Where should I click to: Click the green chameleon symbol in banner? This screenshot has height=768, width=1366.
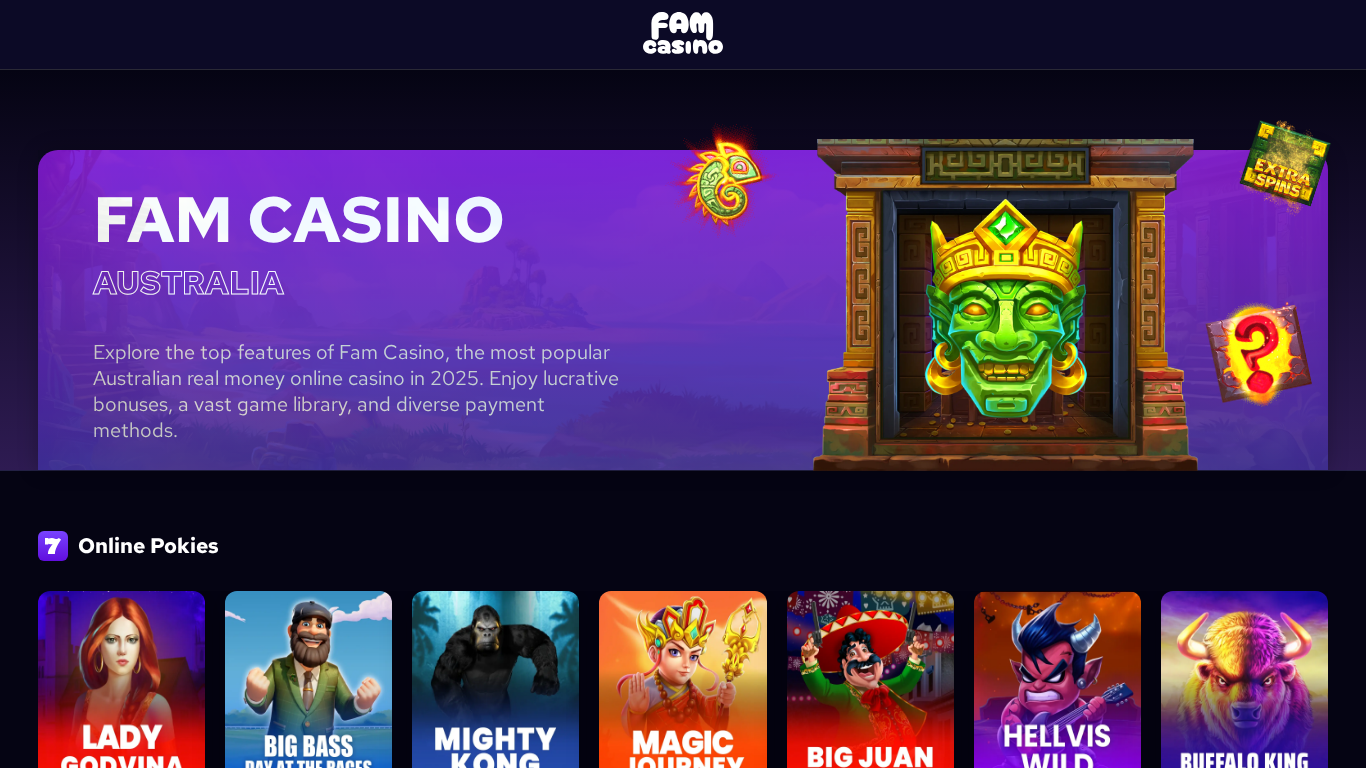tap(724, 179)
